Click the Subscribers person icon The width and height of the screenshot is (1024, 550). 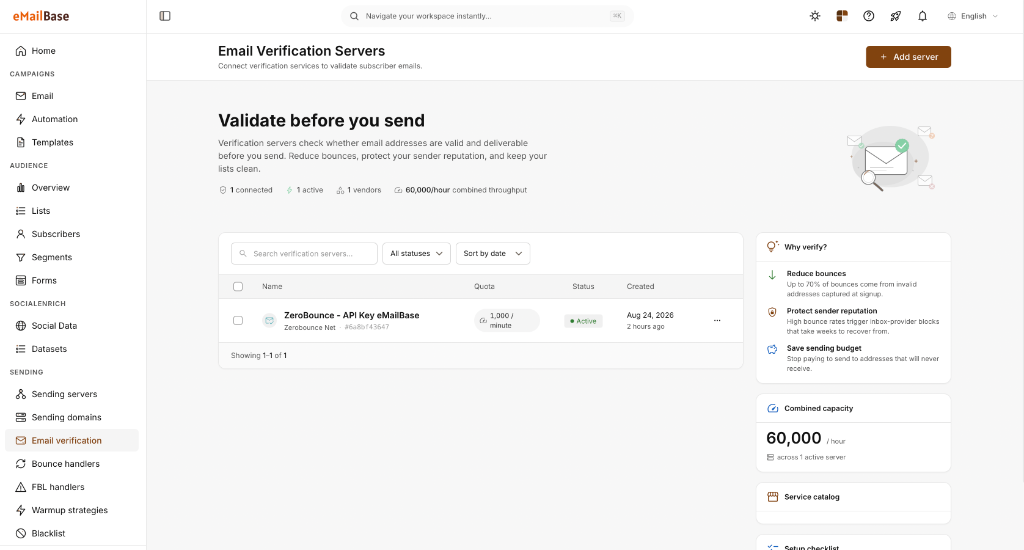pyautogui.click(x=21, y=234)
